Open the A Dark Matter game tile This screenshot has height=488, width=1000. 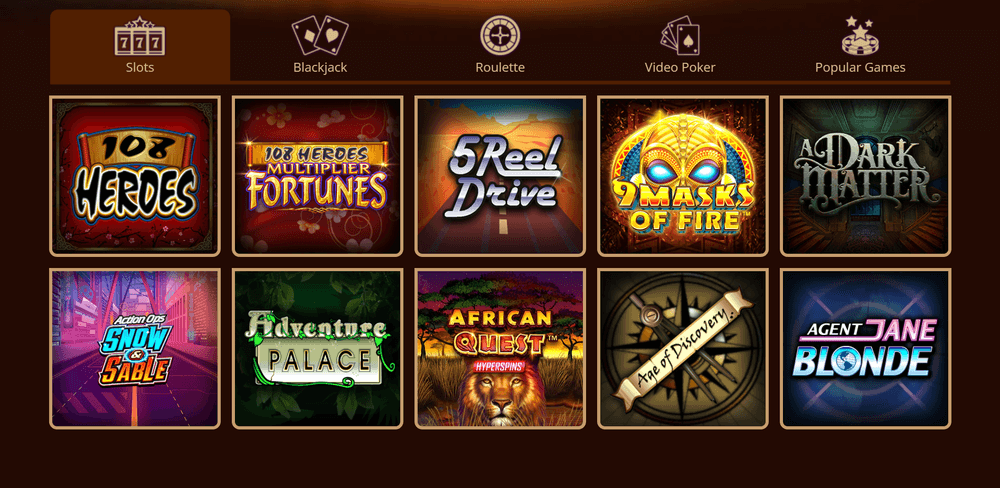(865, 176)
